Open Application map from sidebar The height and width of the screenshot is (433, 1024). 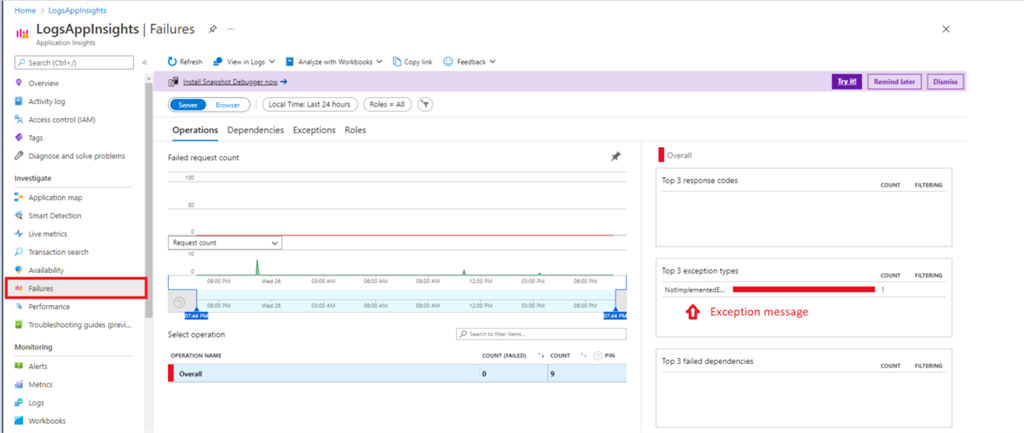(x=55, y=197)
